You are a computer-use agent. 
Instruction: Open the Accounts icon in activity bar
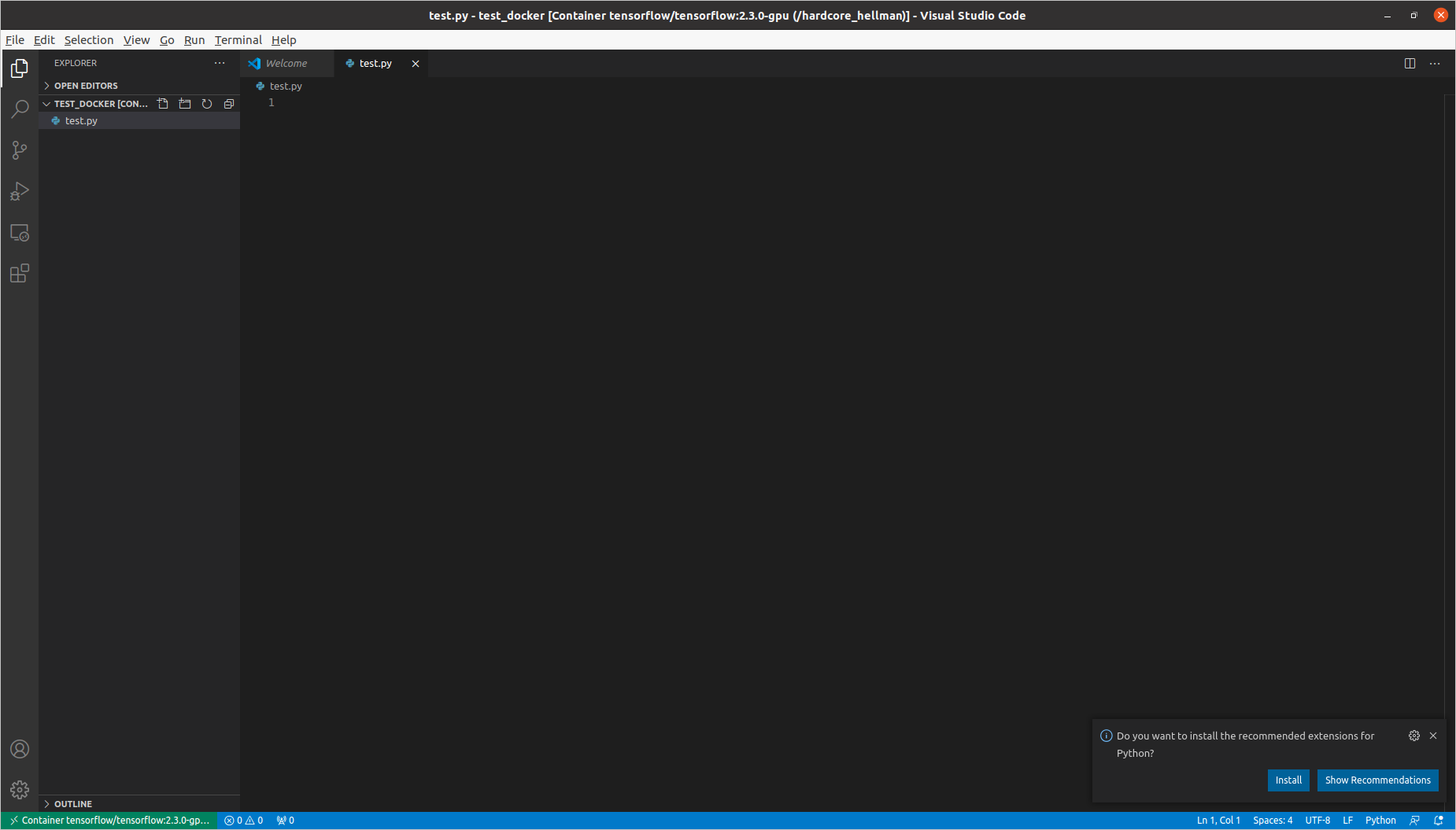[x=20, y=749]
